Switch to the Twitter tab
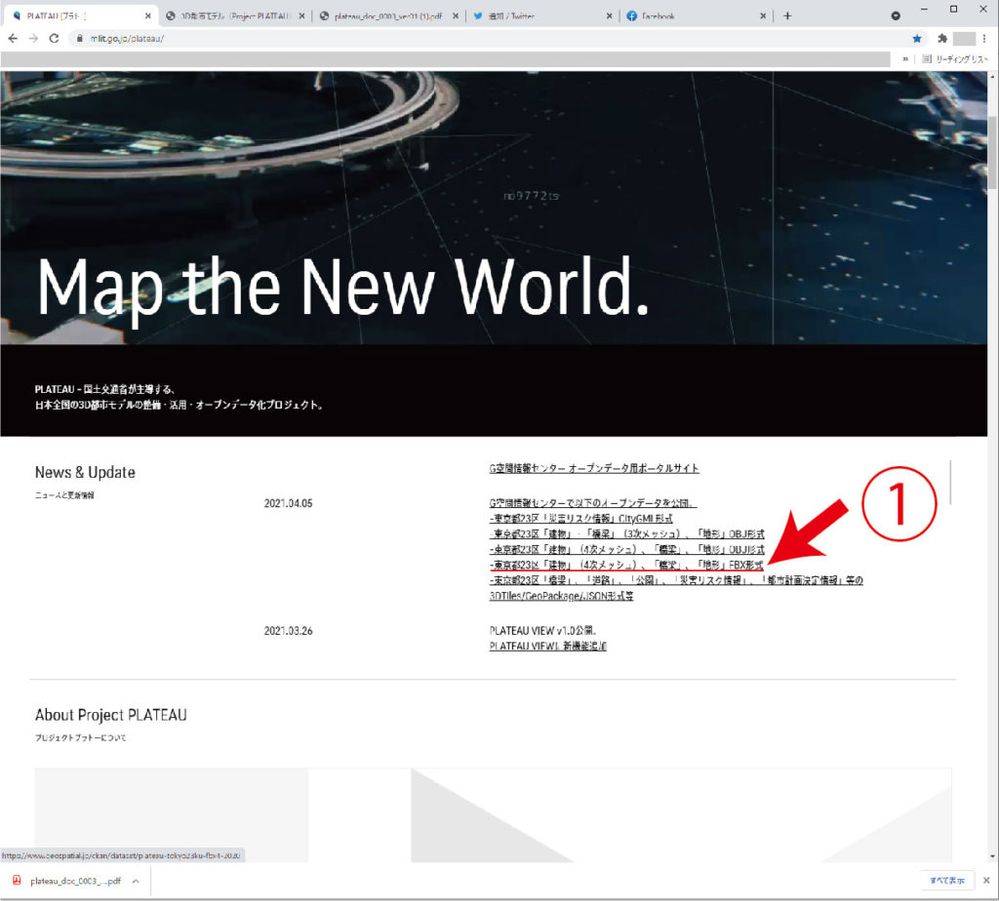 pos(542,16)
